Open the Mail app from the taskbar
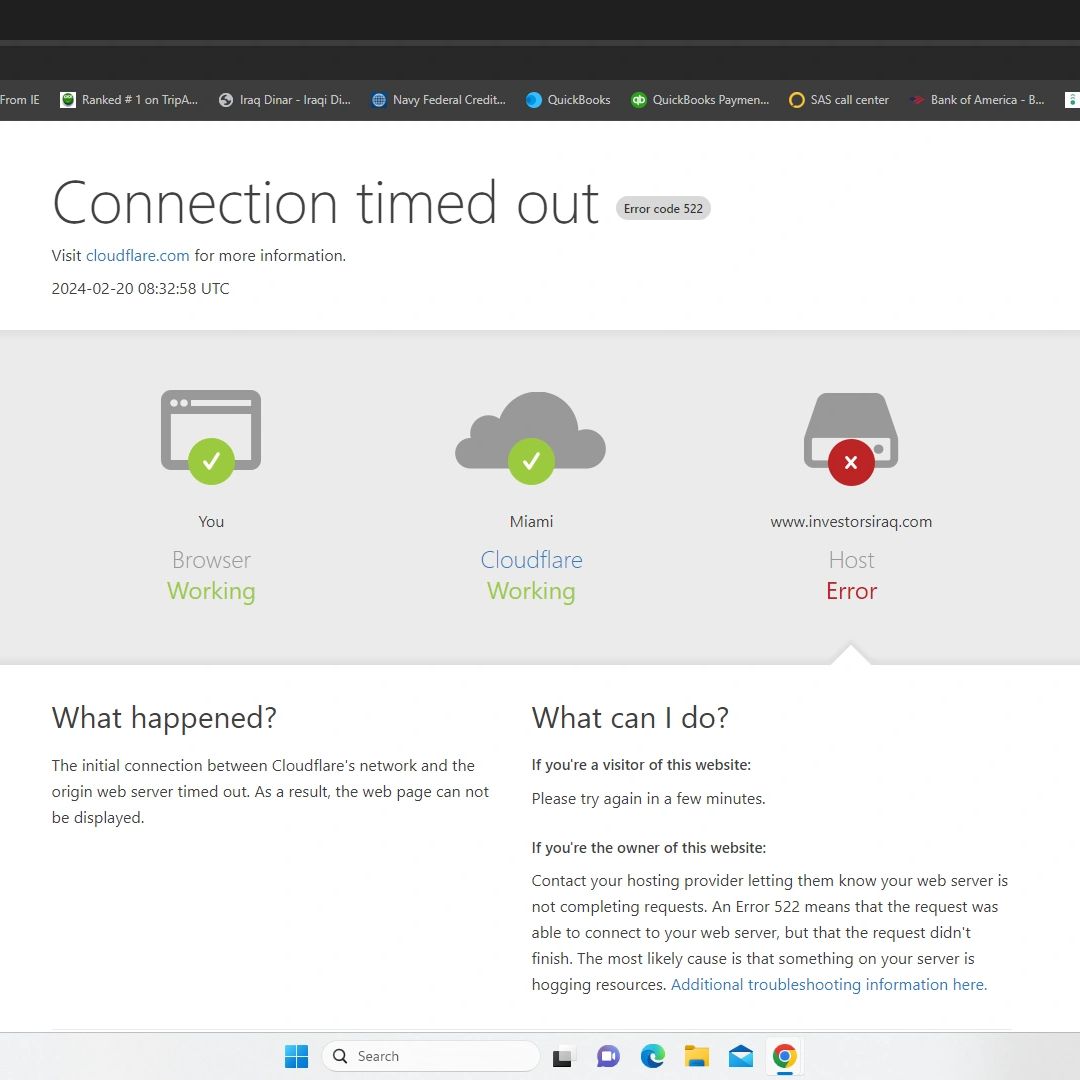Screen dimensions: 1080x1080 tap(740, 1056)
